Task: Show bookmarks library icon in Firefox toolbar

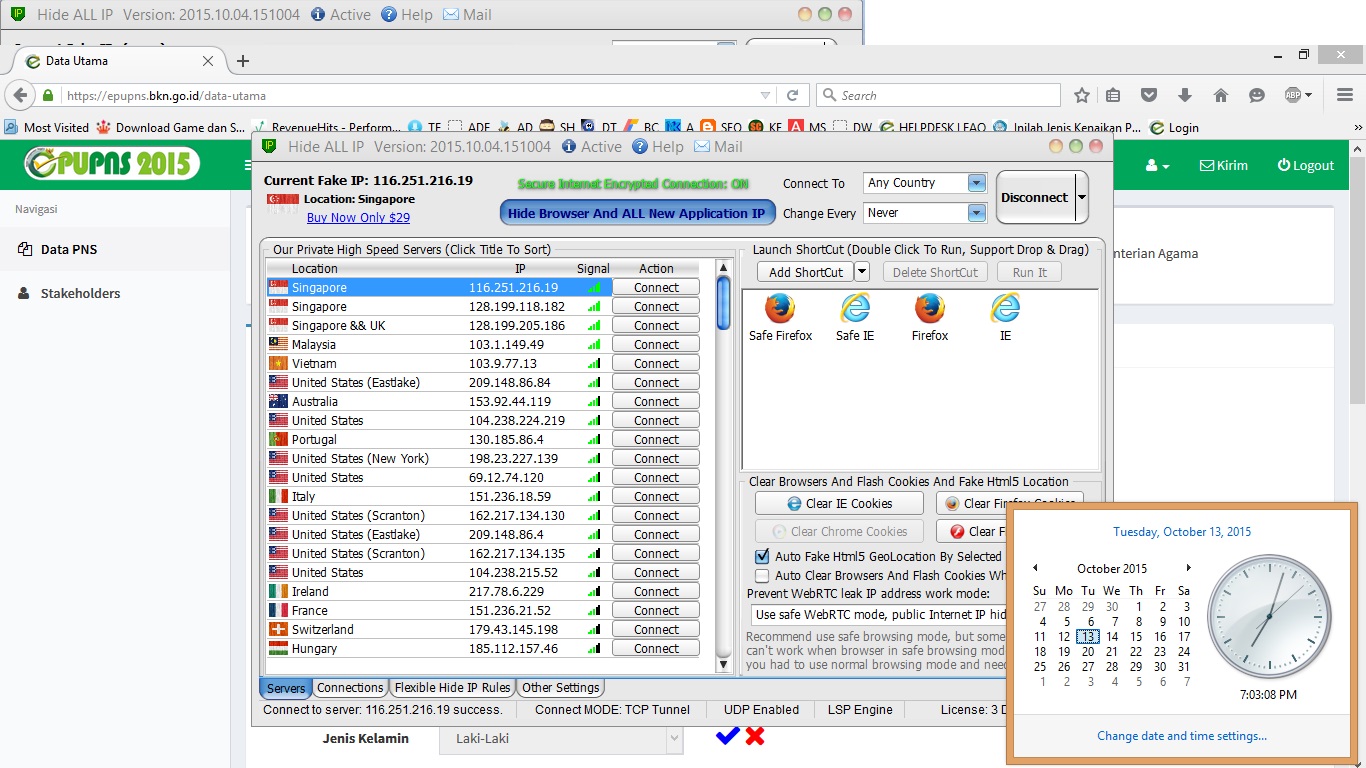Action: [x=1113, y=95]
